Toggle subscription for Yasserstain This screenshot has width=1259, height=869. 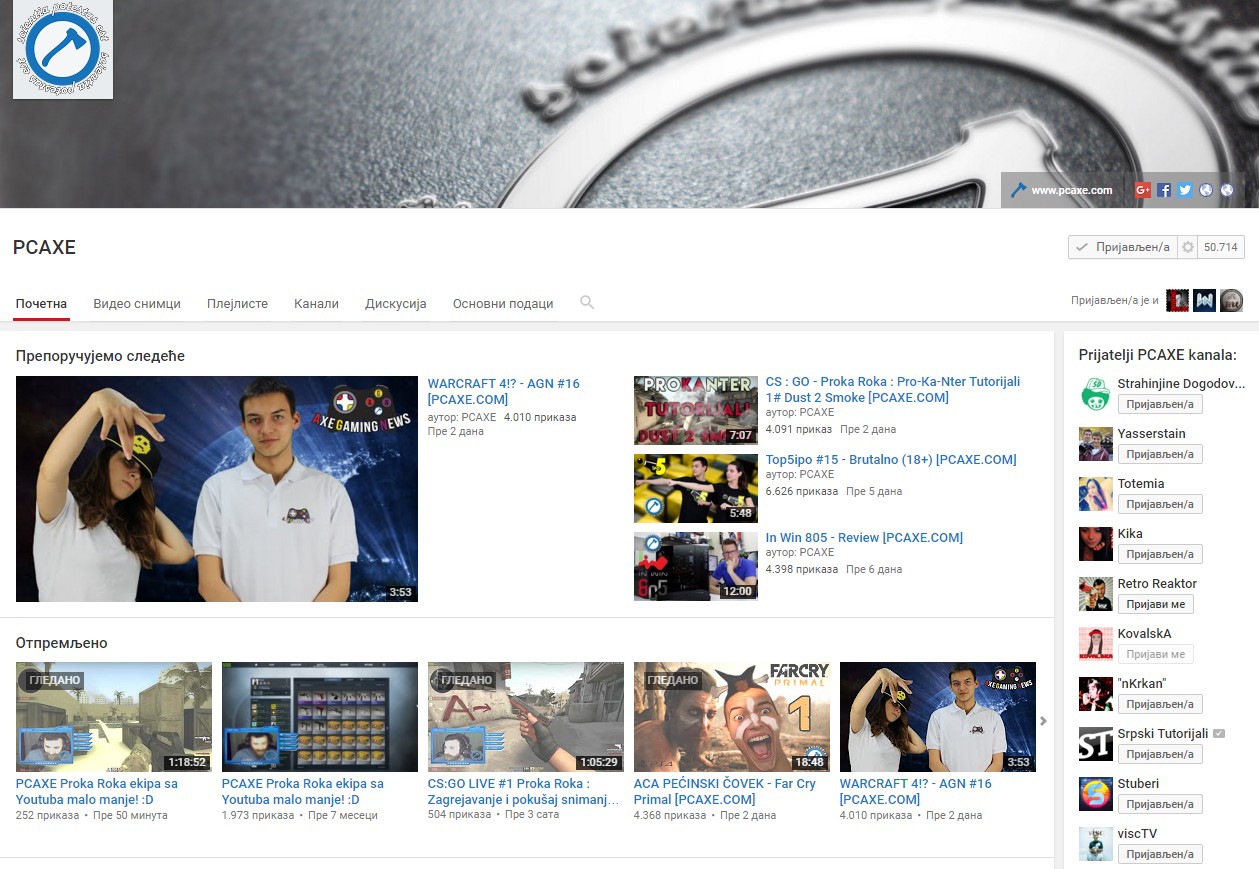click(x=1160, y=454)
